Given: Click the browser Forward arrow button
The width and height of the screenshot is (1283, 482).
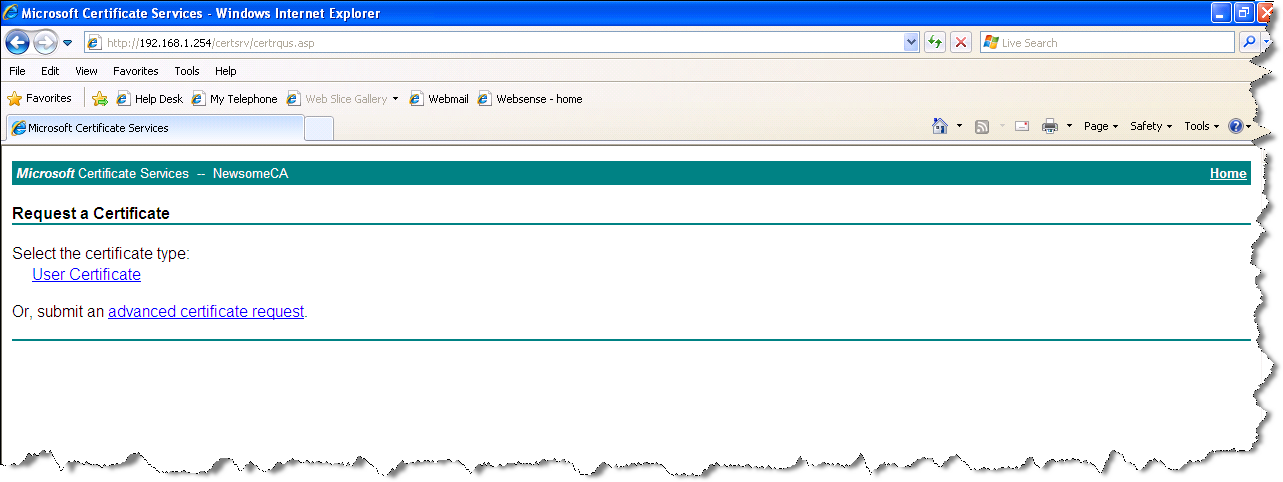Looking at the screenshot, I should coord(45,43).
